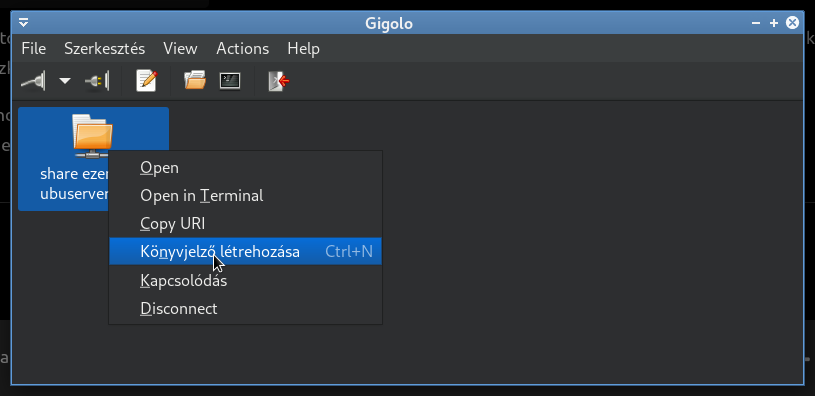815x396 pixels.
Task: Select the network share folder icon
Action: pyautogui.click(x=93, y=136)
